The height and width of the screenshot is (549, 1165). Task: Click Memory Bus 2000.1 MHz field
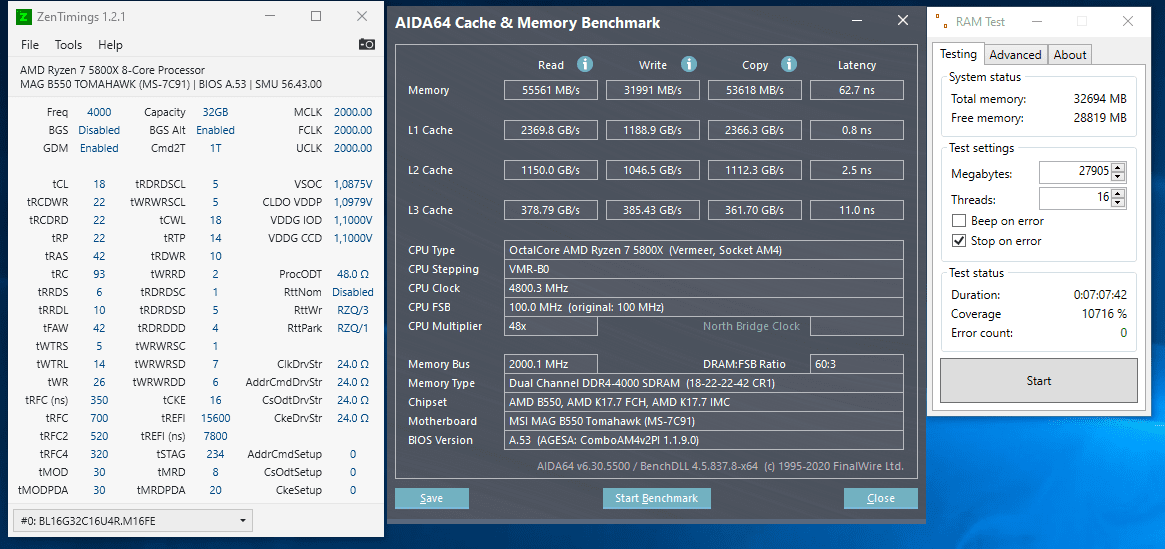(551, 364)
